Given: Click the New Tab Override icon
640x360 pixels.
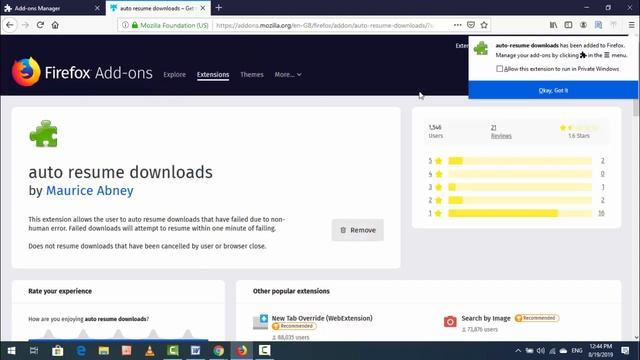Looking at the screenshot, I should click(260, 322).
